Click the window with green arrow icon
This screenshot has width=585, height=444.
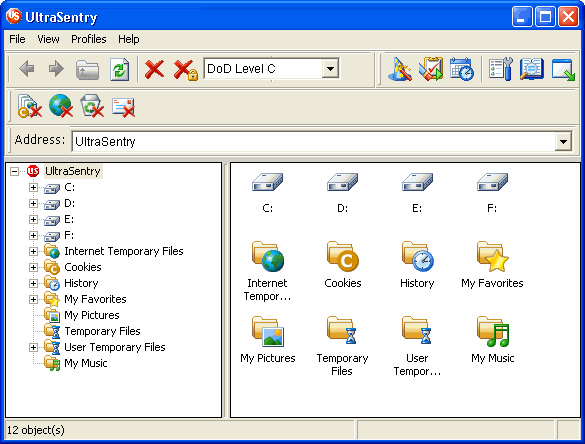click(x=563, y=69)
